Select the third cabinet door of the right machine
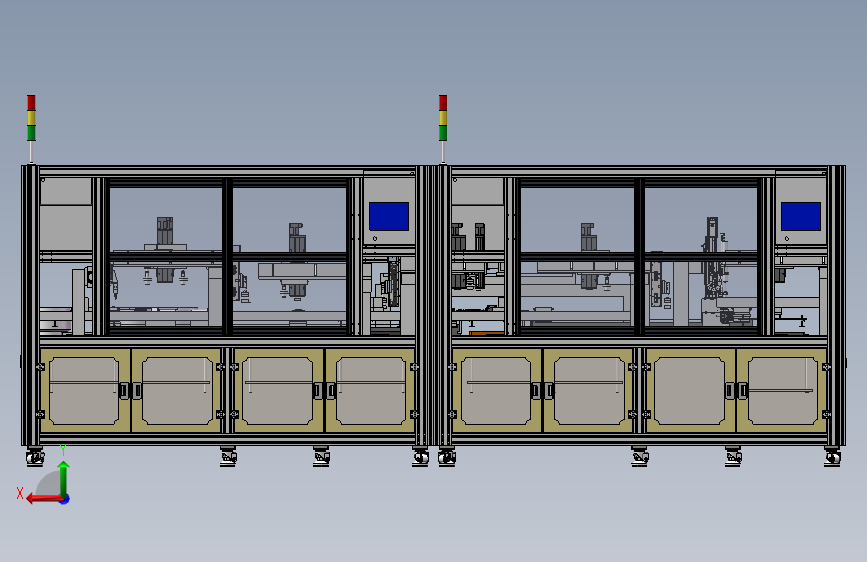The width and height of the screenshot is (867, 562). [691, 391]
